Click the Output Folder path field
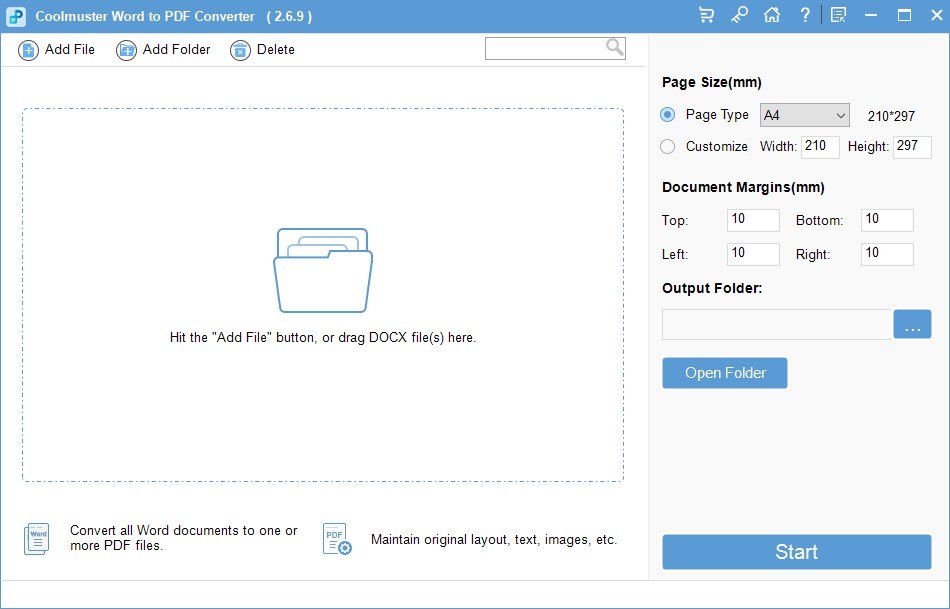The height and width of the screenshot is (609, 950). pos(775,325)
